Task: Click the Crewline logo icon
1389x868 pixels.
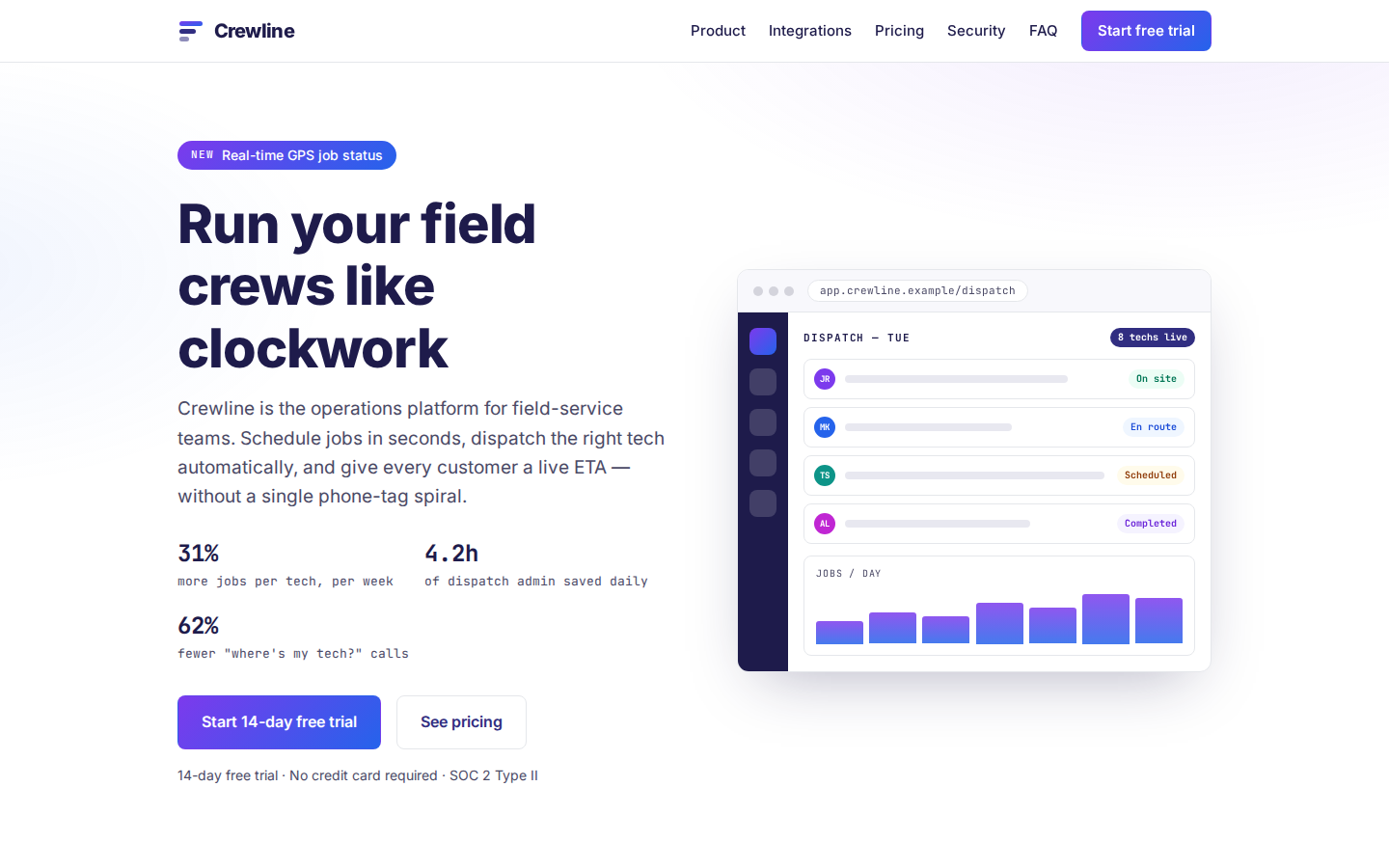Action: point(191,31)
